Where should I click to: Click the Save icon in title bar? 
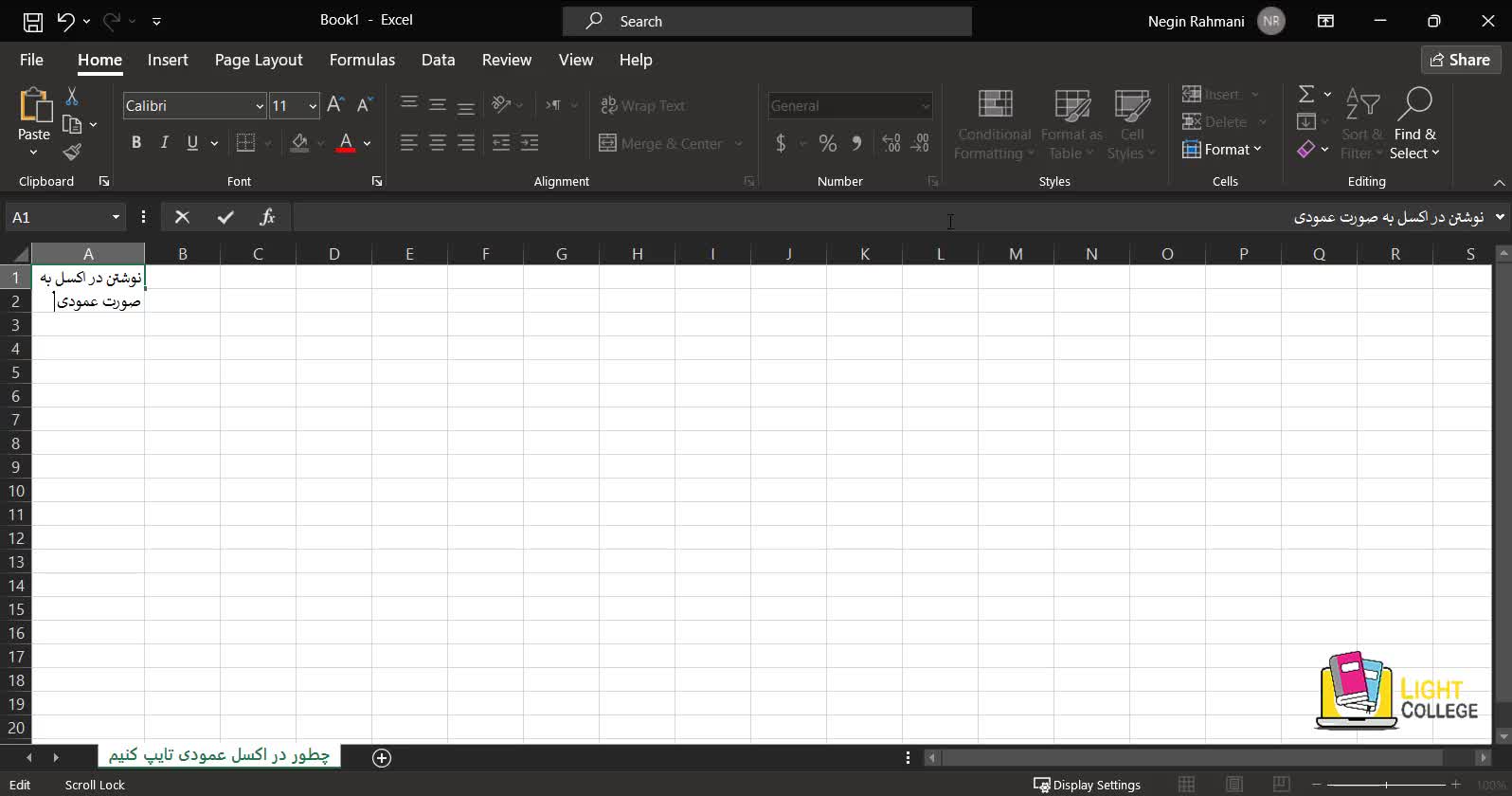(x=32, y=21)
